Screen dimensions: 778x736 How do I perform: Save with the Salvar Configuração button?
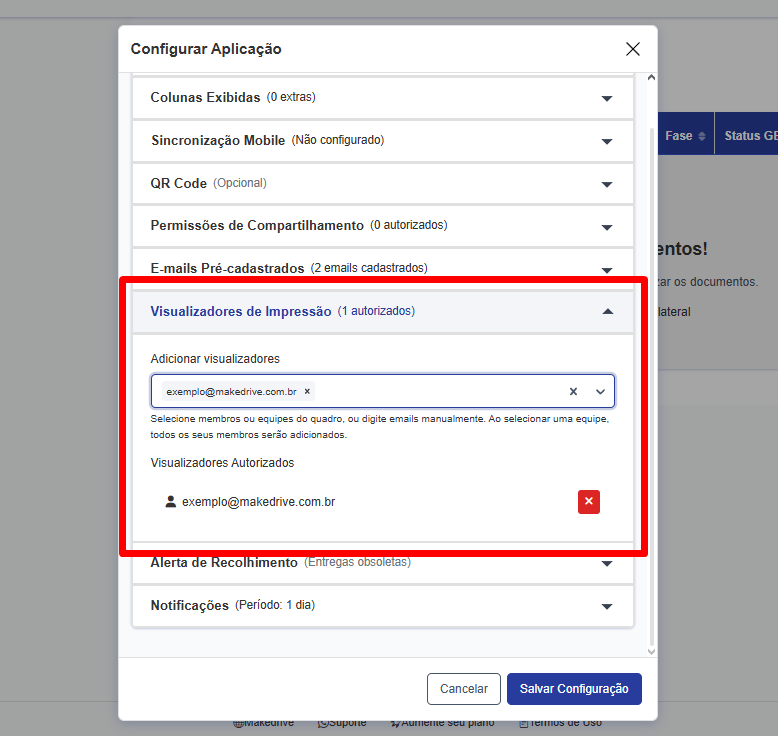[574, 689]
